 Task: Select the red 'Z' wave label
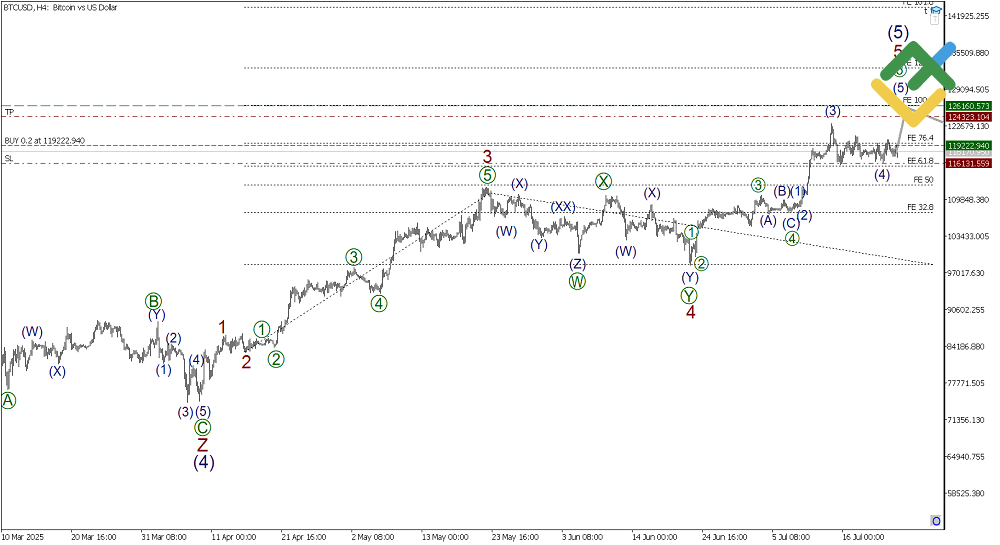(x=202, y=445)
